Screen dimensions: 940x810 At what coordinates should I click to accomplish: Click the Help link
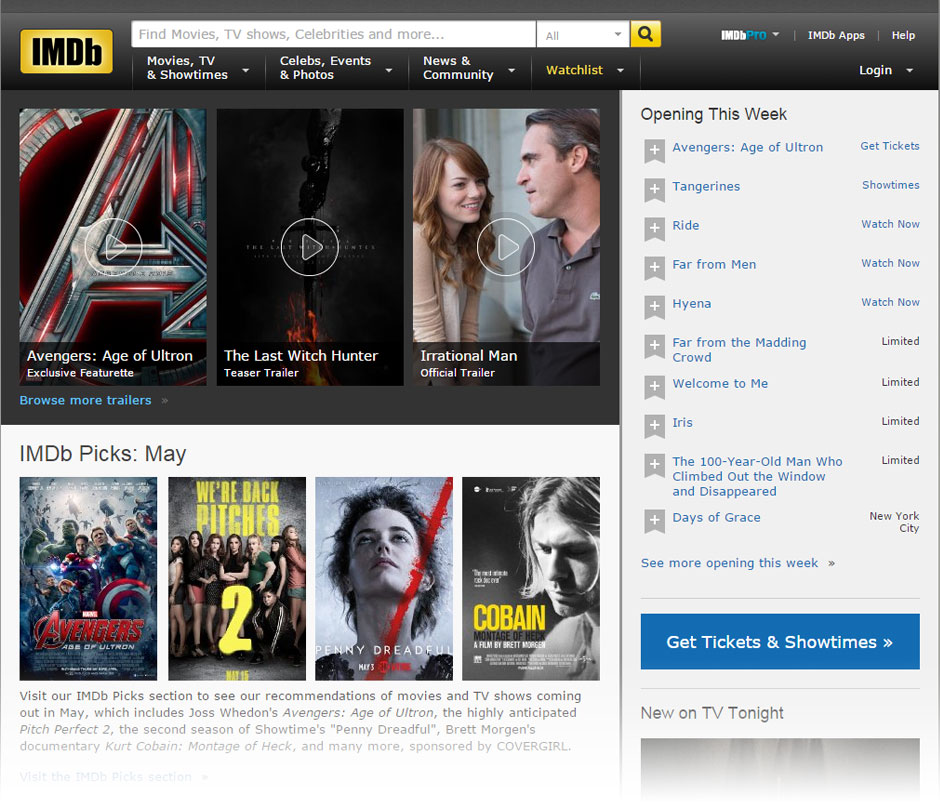903,35
